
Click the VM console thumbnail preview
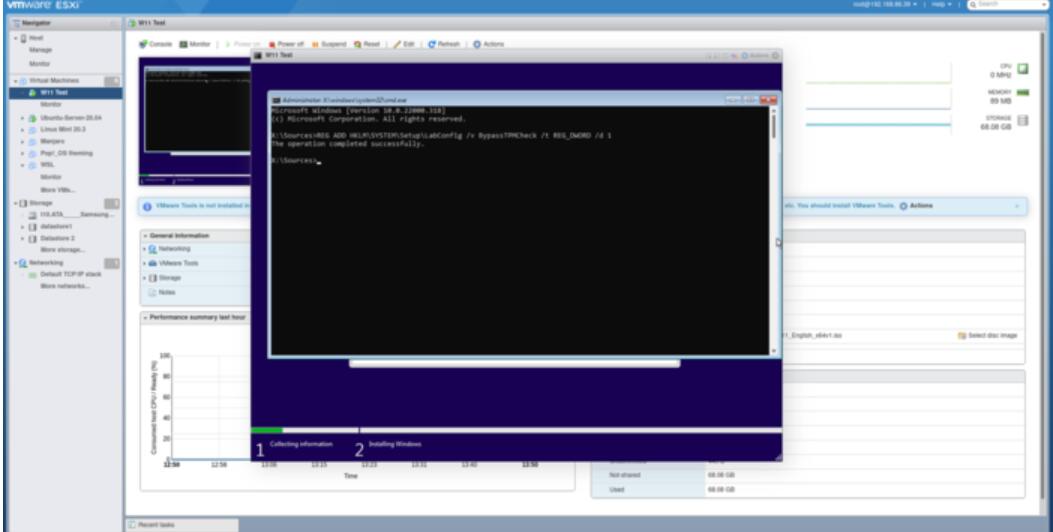[195, 121]
